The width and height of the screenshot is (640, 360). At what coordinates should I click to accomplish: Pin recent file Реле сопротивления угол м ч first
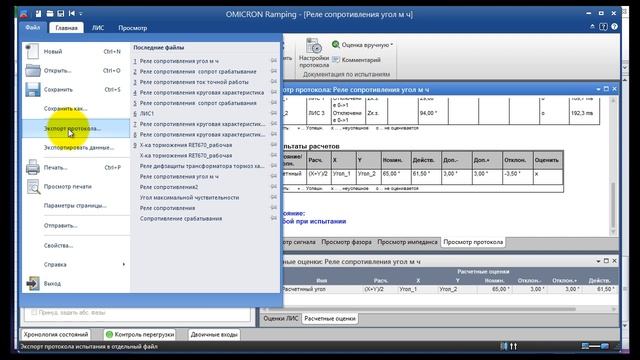(x=273, y=60)
